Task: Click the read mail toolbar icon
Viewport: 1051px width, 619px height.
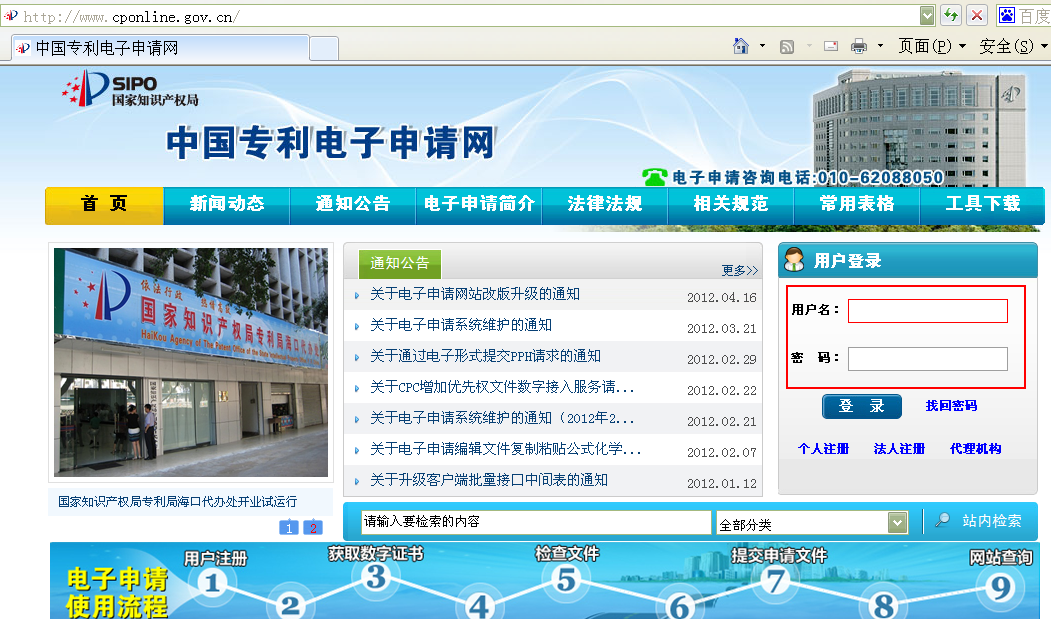Action: (x=831, y=46)
